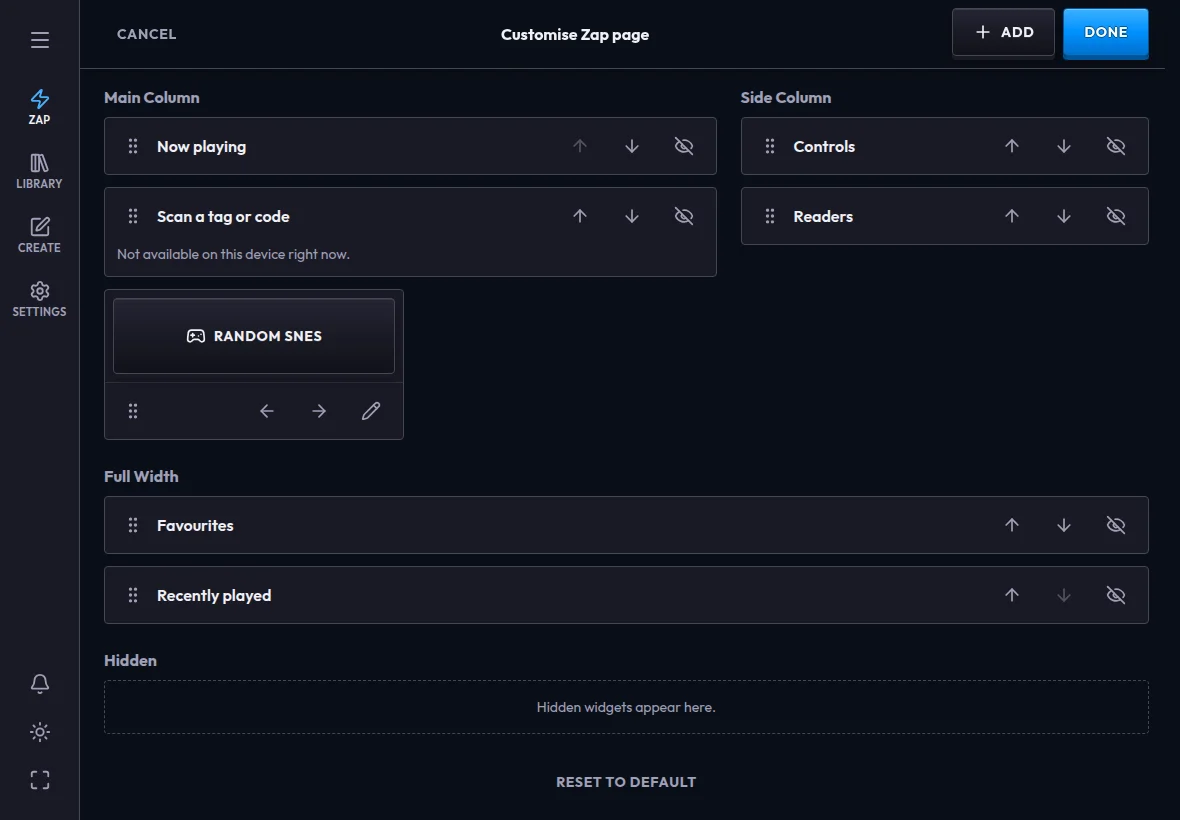The width and height of the screenshot is (1180, 820).
Task: Move Scan a tag or code down
Action: 632,217
